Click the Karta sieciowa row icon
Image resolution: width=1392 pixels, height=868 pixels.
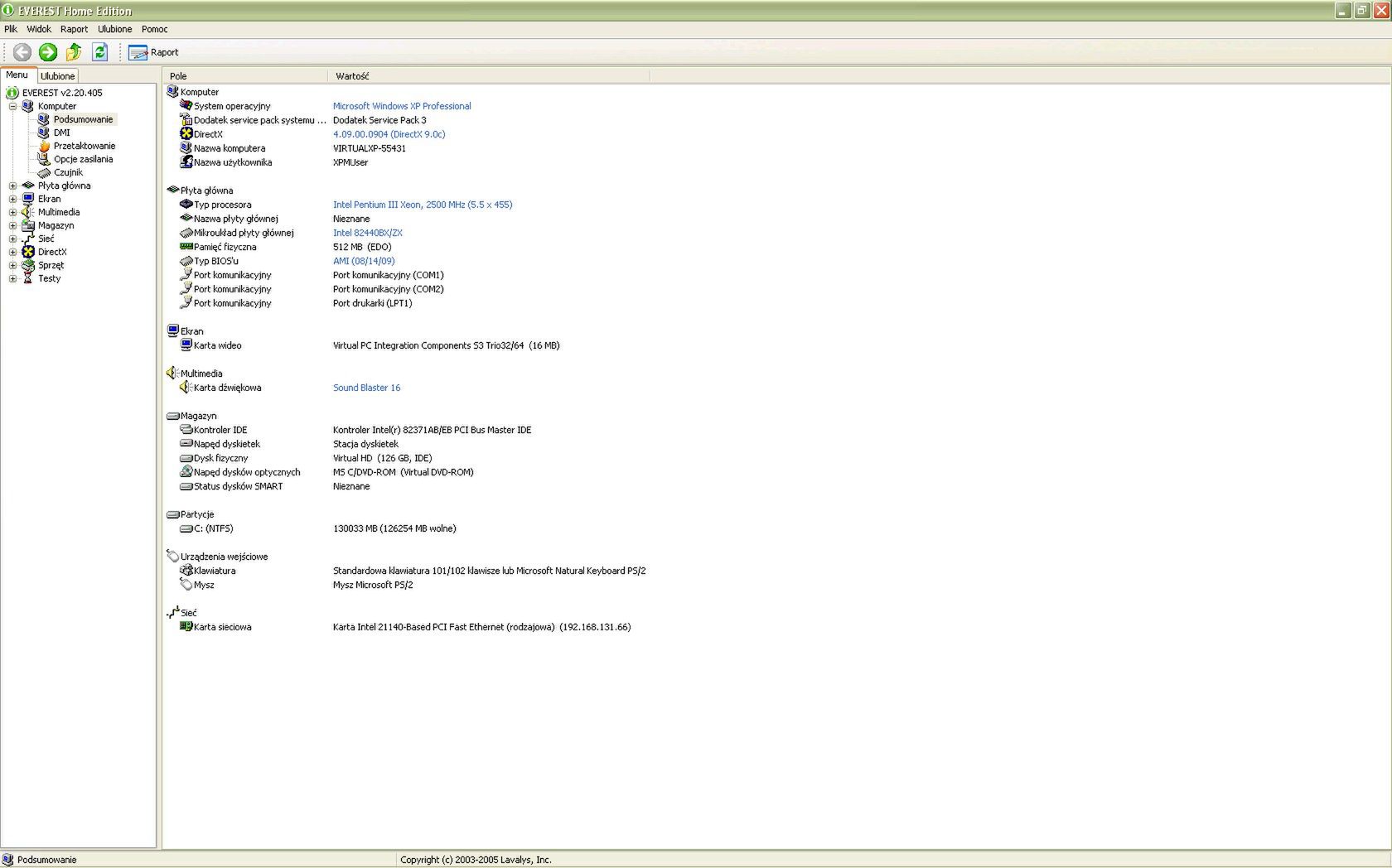click(x=186, y=626)
